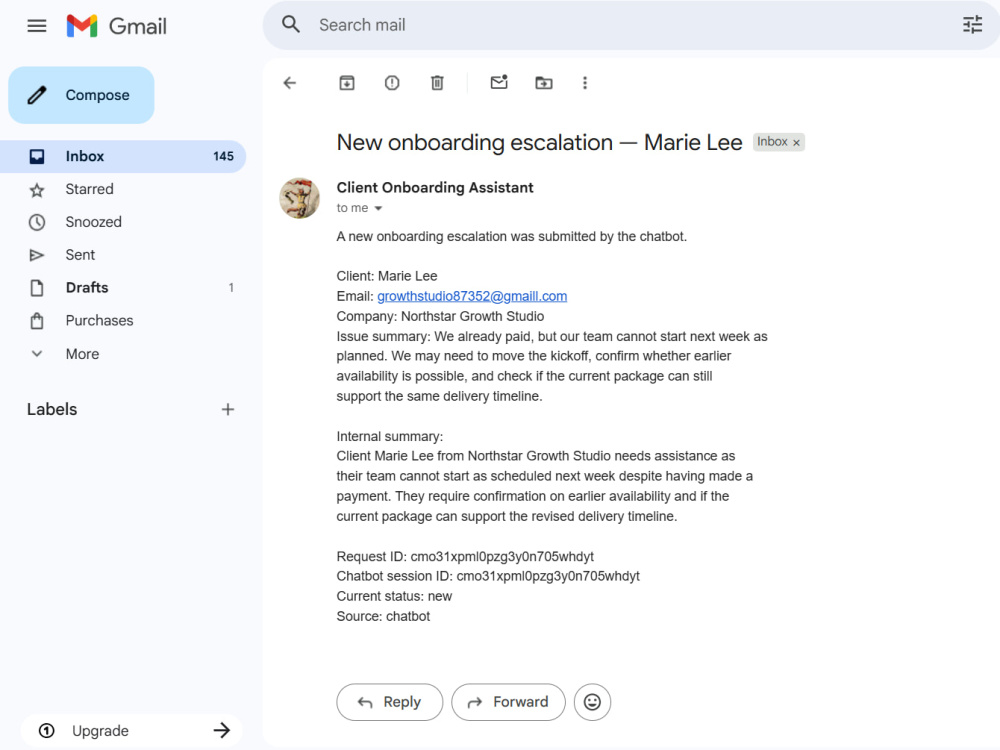This screenshot has width=1000, height=750.
Task: Remove the Inbox label from this email
Action: [x=796, y=143]
